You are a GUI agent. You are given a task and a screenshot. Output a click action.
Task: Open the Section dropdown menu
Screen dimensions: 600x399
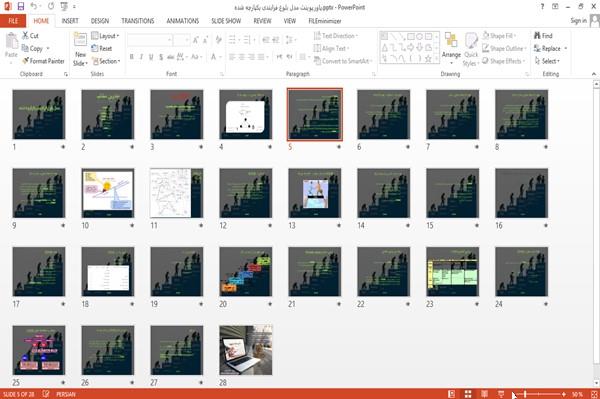pyautogui.click(x=106, y=61)
